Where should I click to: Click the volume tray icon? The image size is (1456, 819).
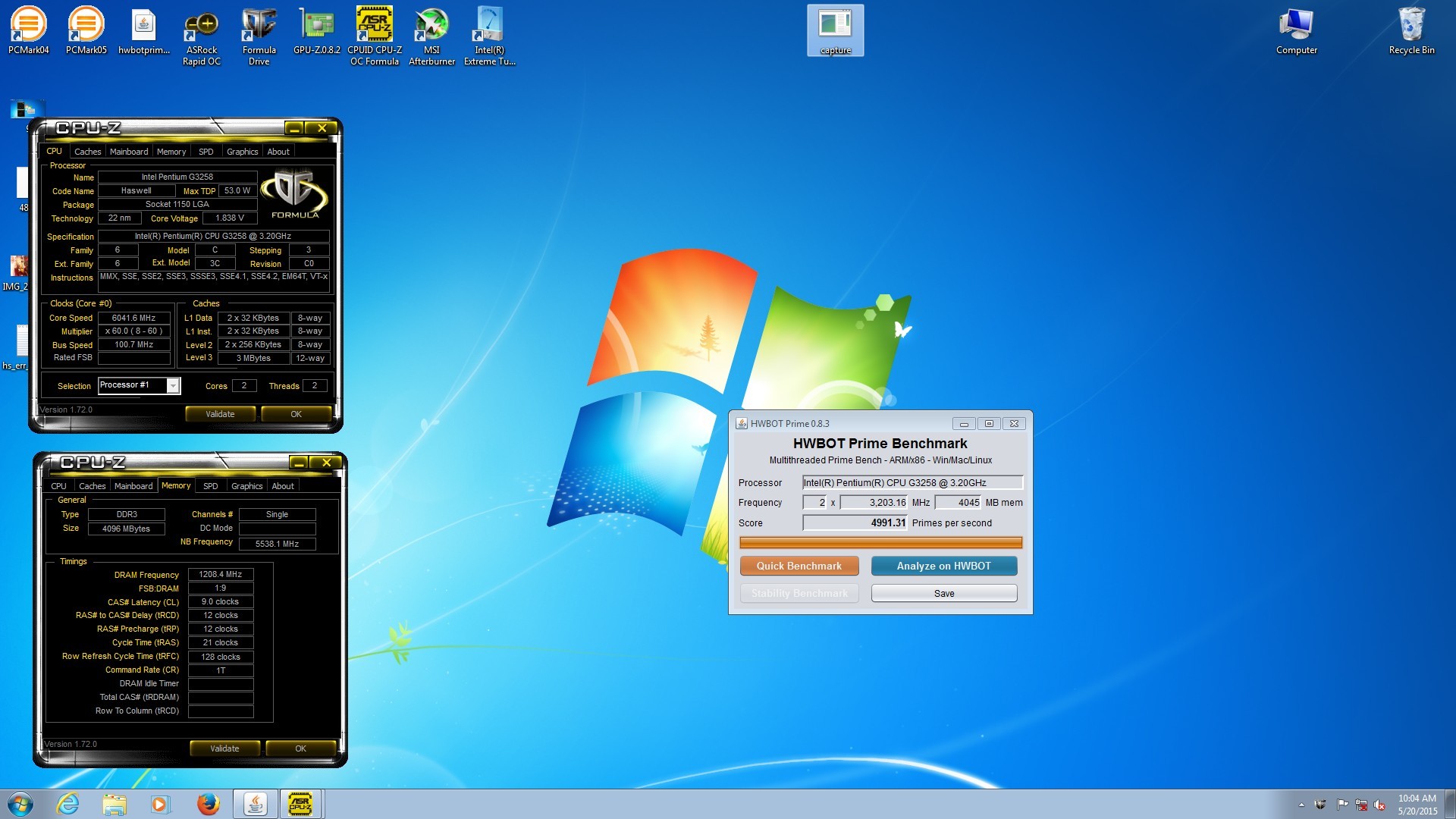pos(1379,805)
